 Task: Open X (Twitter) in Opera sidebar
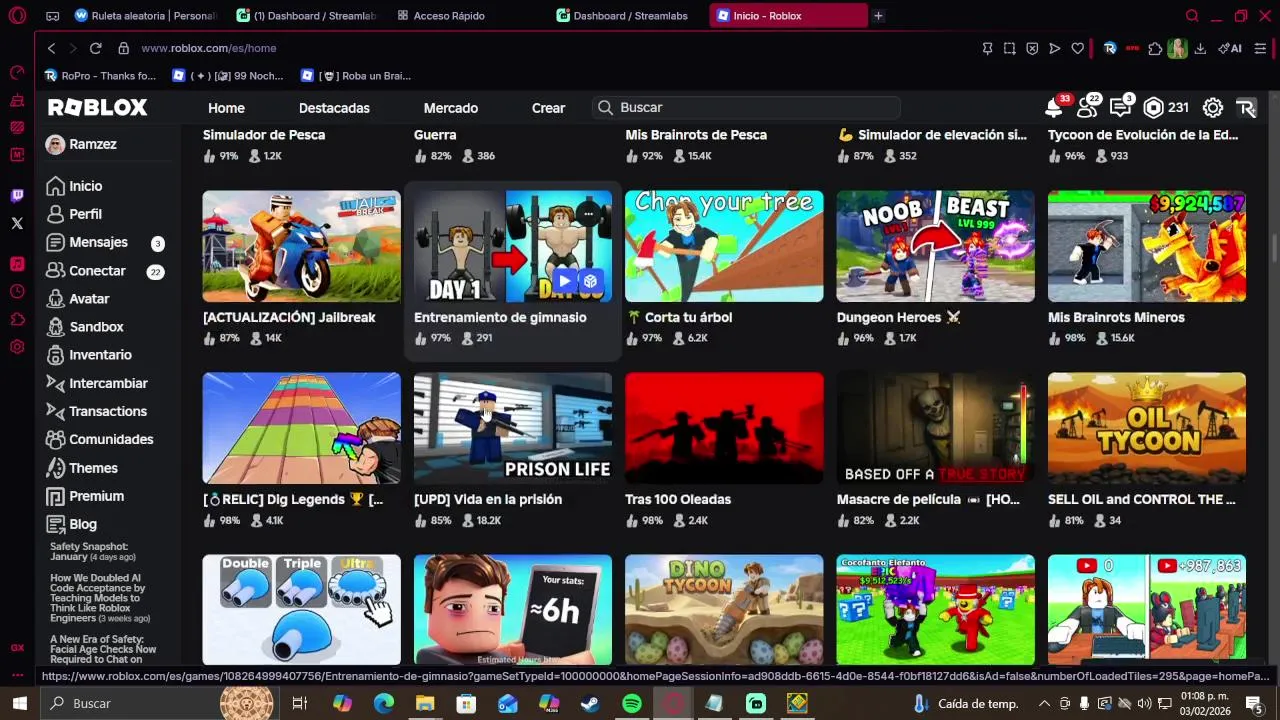[x=17, y=224]
